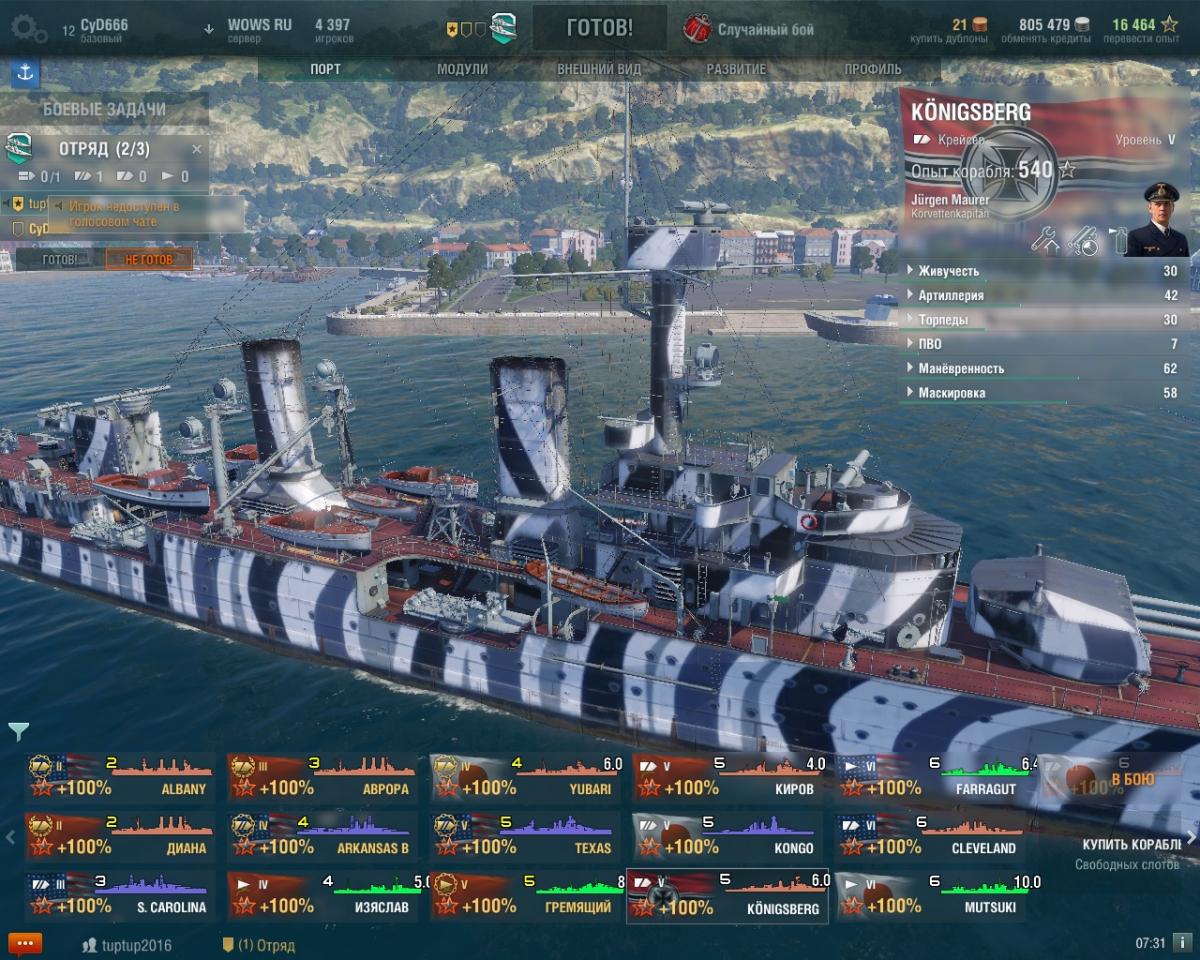The width and height of the screenshot is (1200, 960).
Task: Switch to the МОДУЛИ tab
Action: 463,69
